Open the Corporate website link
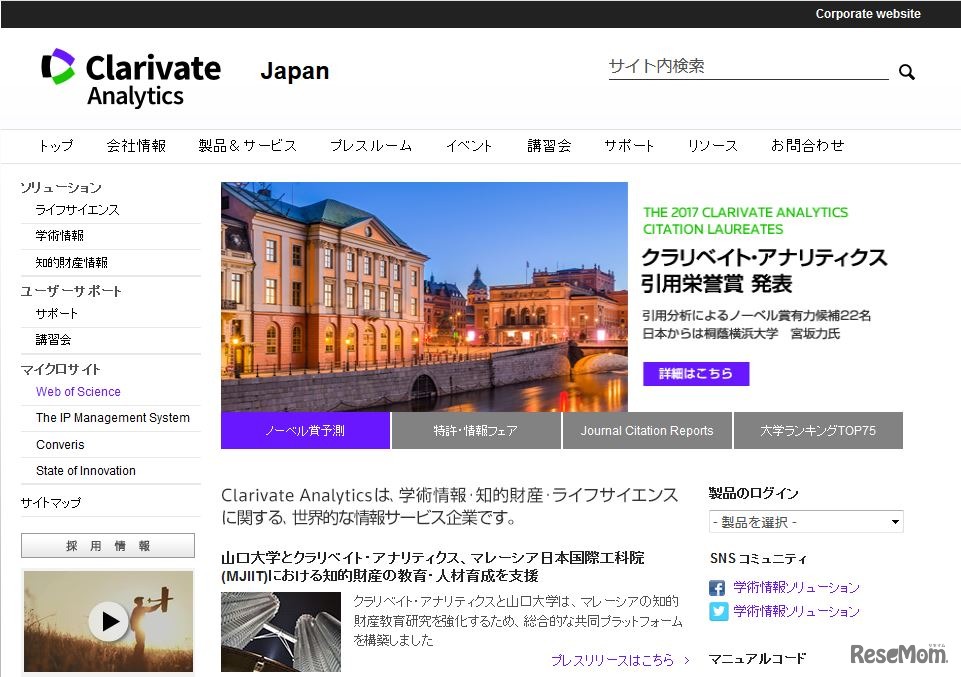The height and width of the screenshot is (677, 961). tap(869, 13)
